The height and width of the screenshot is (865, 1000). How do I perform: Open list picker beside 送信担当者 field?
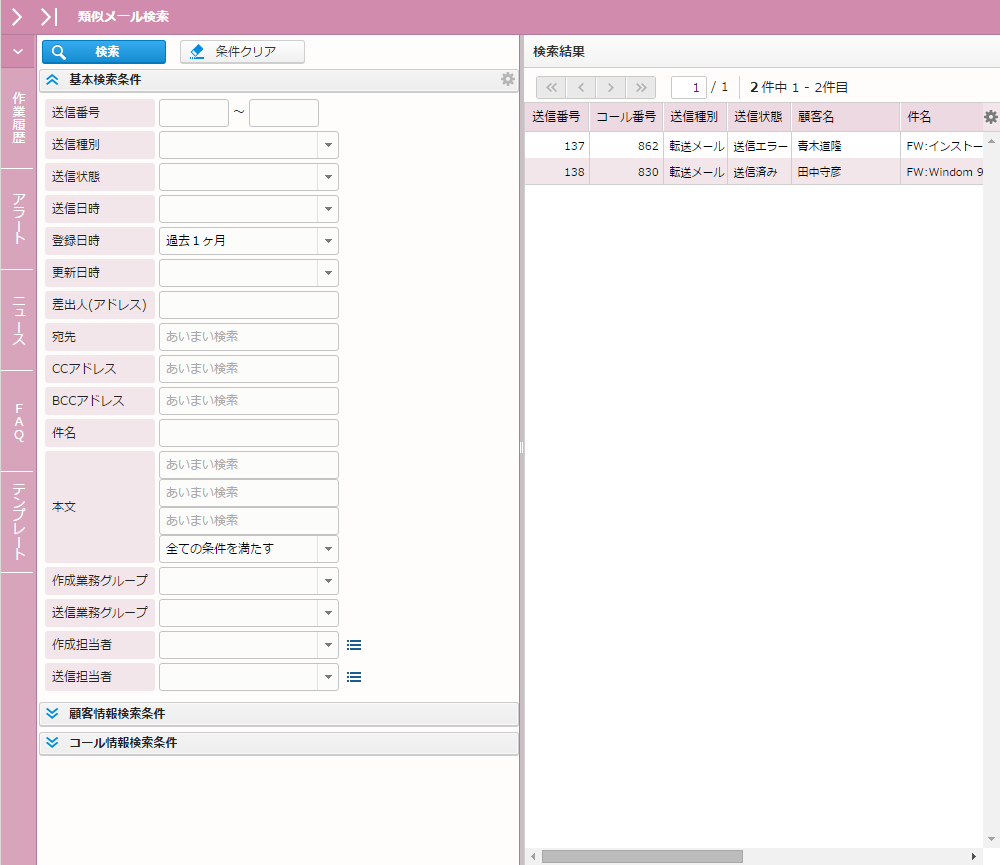pyautogui.click(x=353, y=677)
